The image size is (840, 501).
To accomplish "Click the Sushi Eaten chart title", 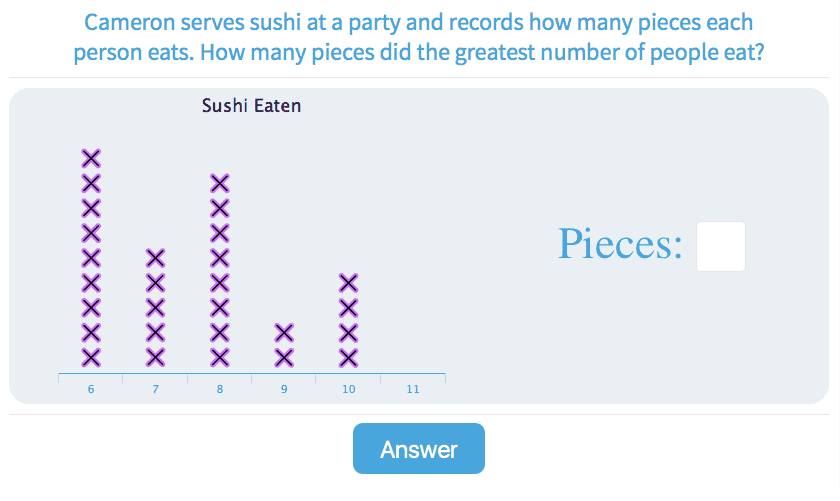I will click(251, 105).
